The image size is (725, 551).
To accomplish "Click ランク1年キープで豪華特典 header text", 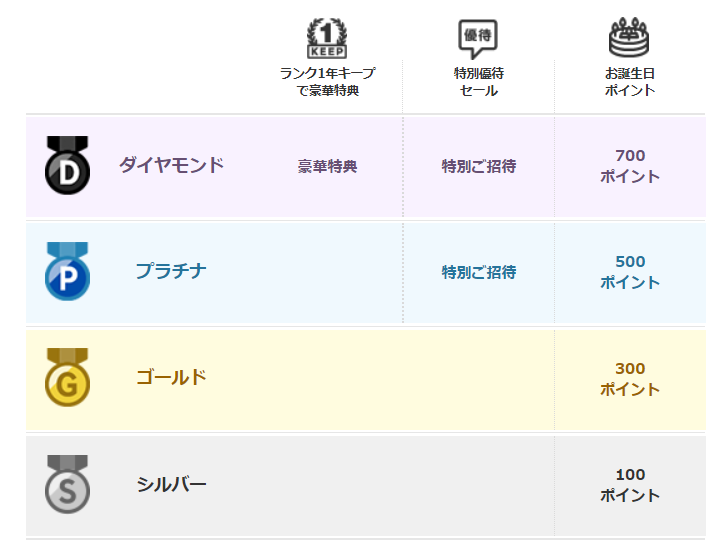I will tap(327, 82).
